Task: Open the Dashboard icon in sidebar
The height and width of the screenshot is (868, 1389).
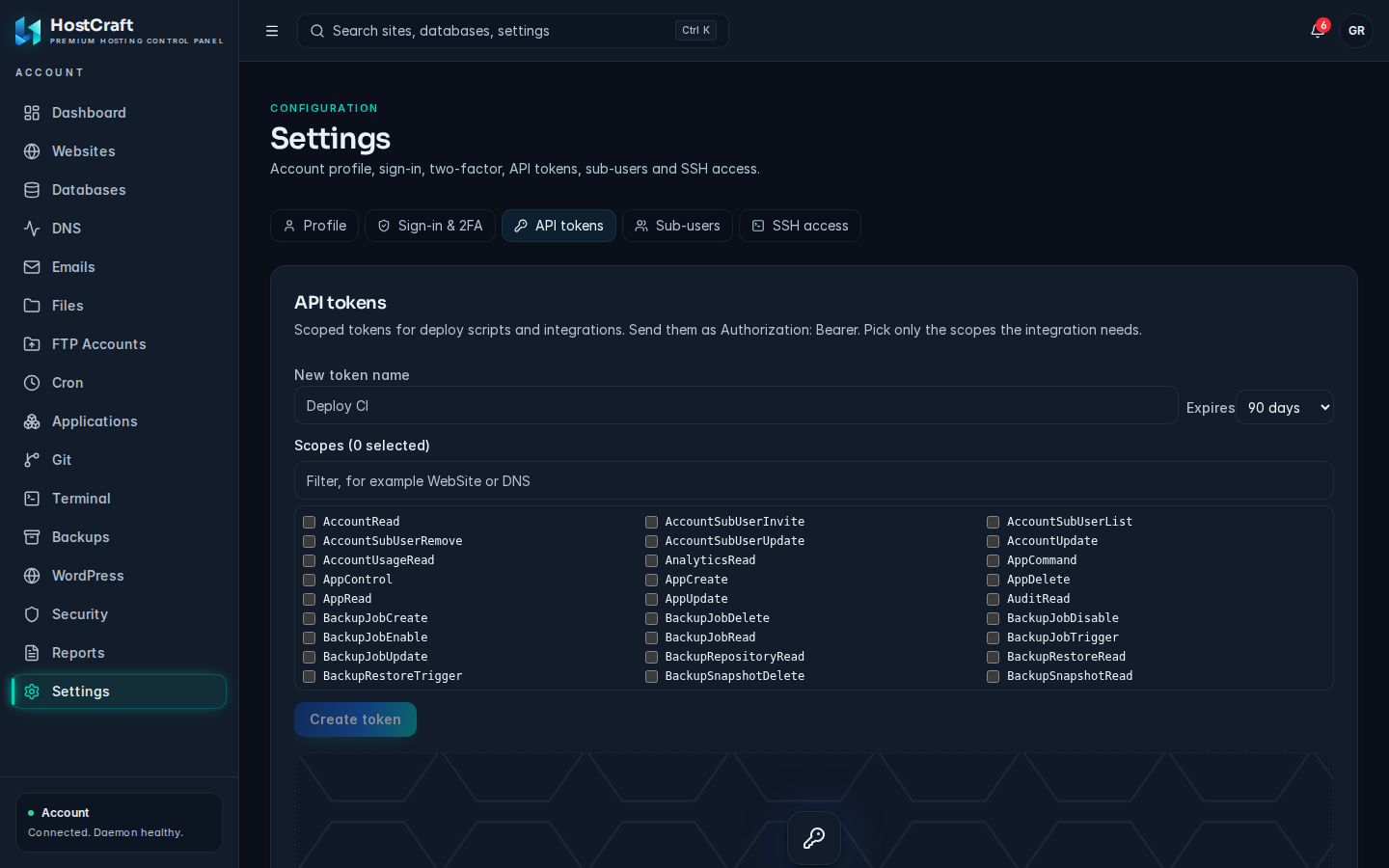Action: click(x=32, y=113)
